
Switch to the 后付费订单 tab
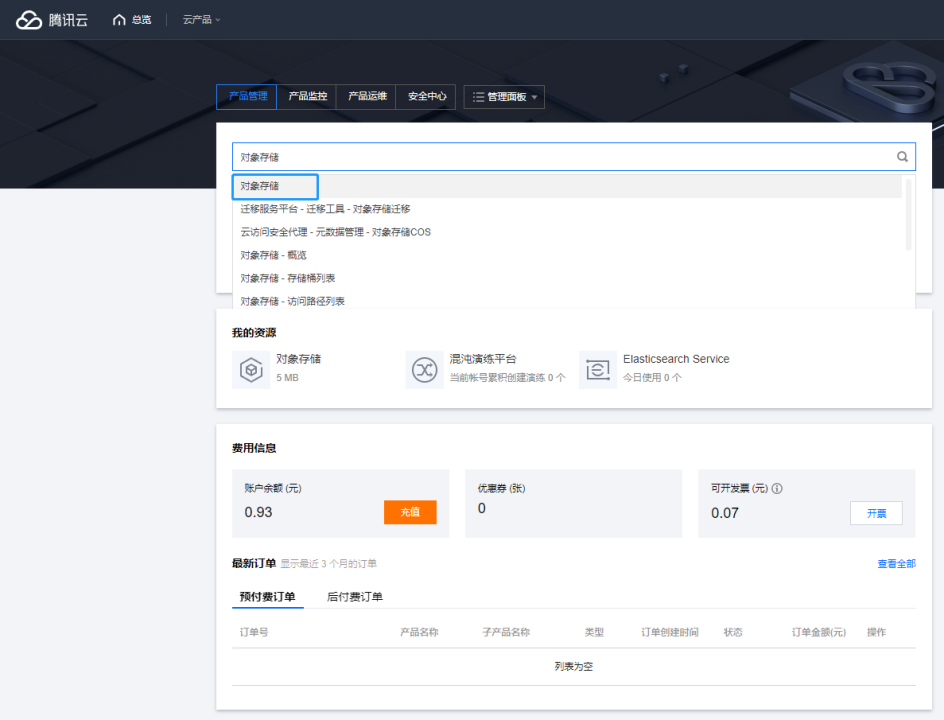pyautogui.click(x=355, y=597)
